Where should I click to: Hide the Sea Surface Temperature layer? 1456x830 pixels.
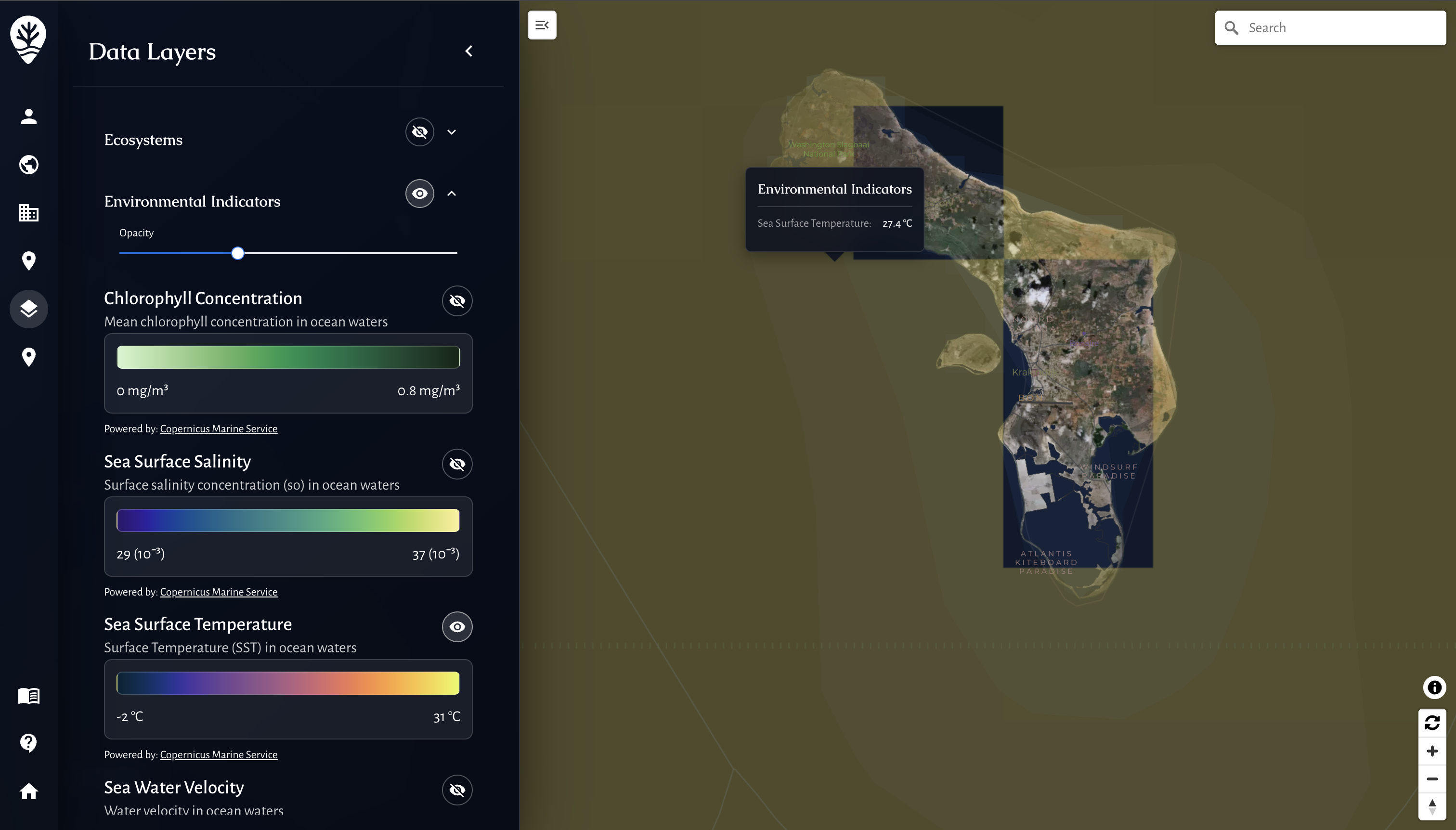coord(457,627)
